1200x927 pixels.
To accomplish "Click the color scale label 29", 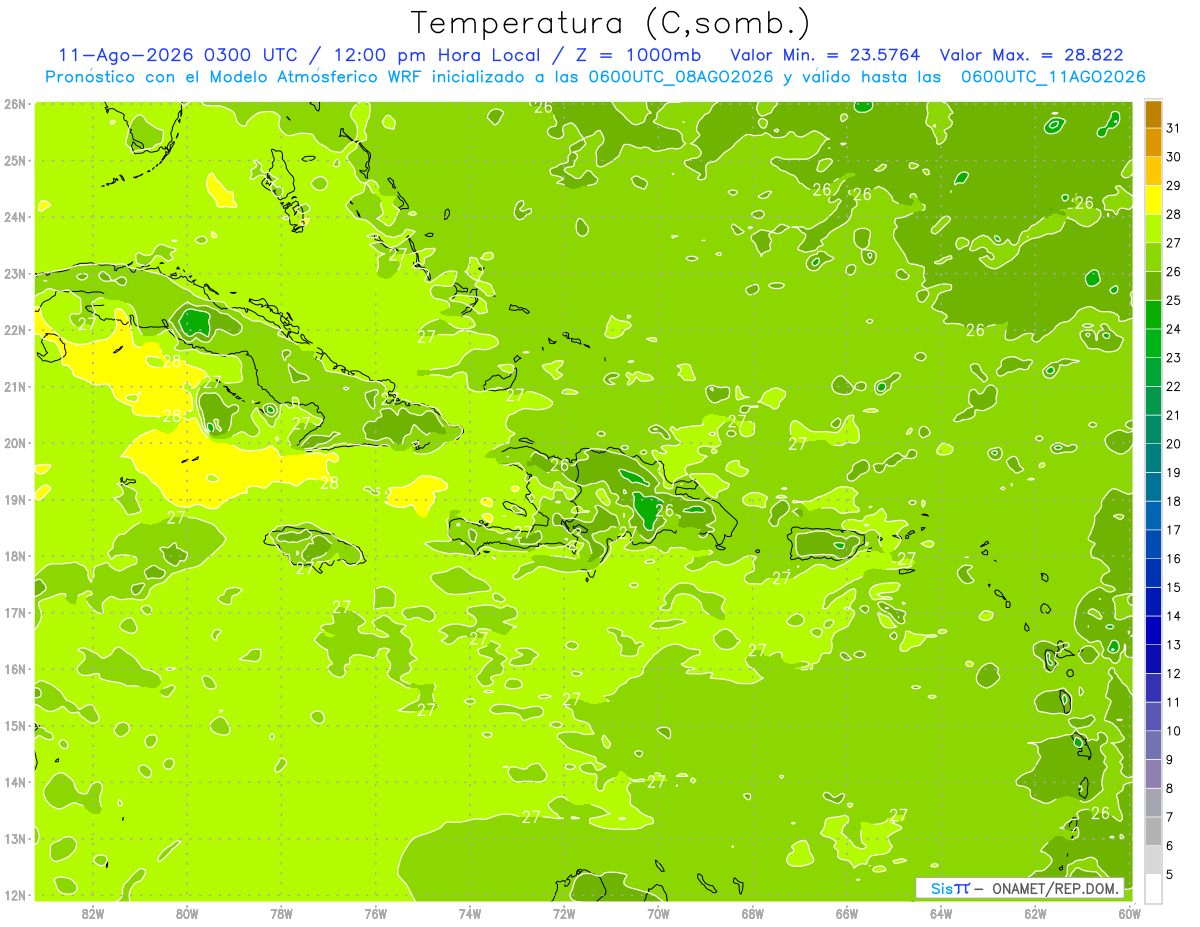I will [1174, 185].
